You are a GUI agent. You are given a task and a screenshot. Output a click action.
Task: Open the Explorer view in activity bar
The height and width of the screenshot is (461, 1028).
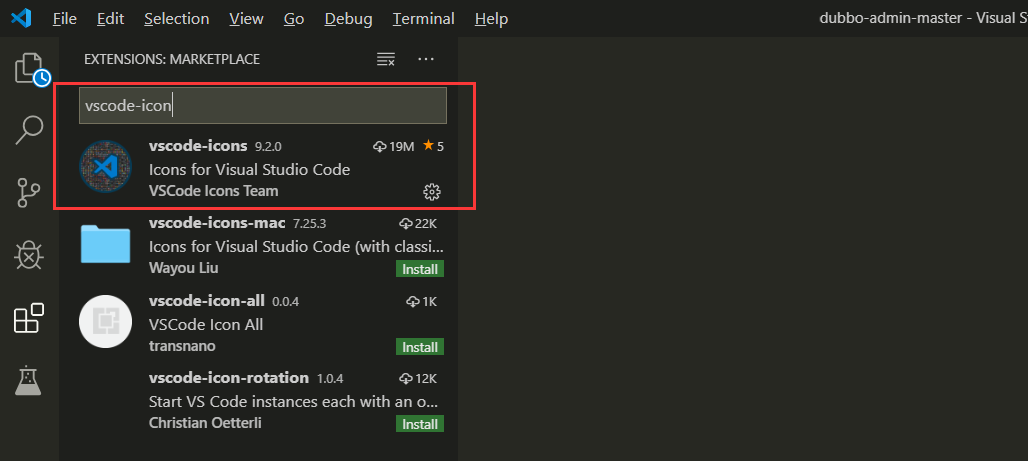click(29, 68)
